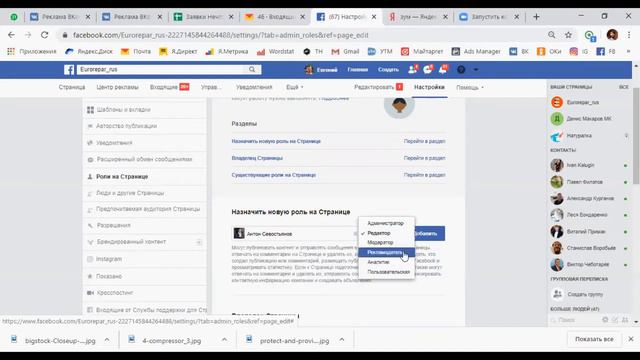Open the Владелец Страницы link
640x360 pixels.
point(257,158)
